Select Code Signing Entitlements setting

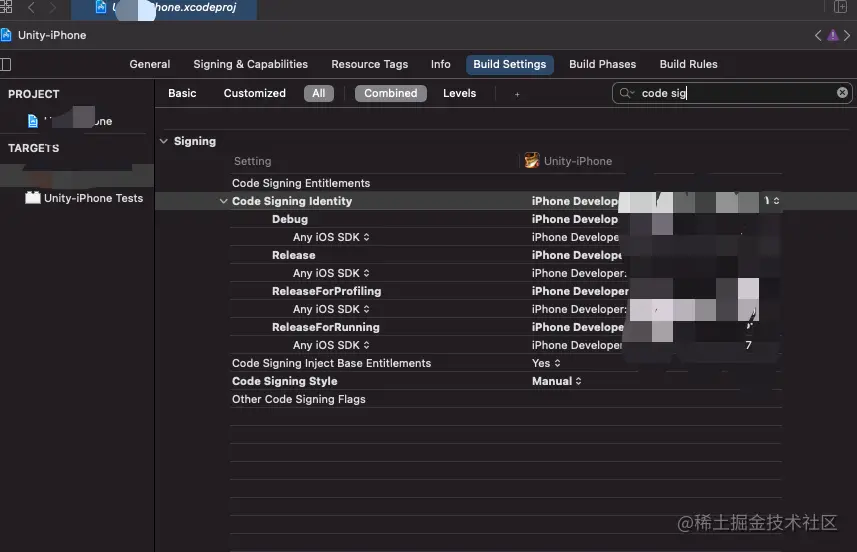301,183
